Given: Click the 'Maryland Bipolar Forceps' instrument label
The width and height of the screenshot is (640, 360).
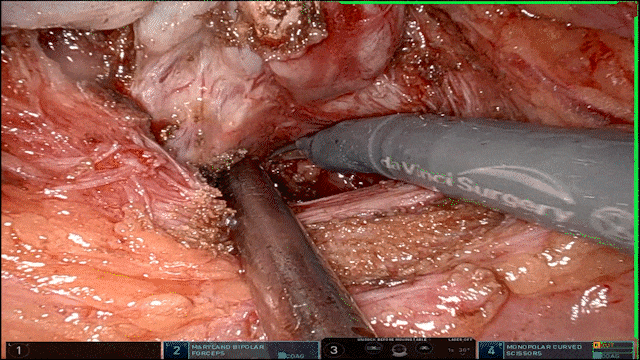Looking at the screenshot, I should click(228, 350).
